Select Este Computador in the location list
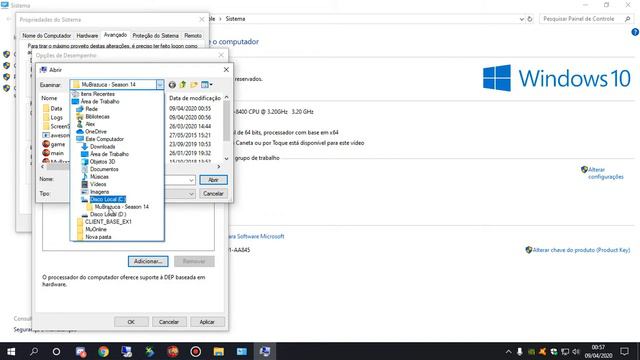640x360 pixels. click(104, 139)
